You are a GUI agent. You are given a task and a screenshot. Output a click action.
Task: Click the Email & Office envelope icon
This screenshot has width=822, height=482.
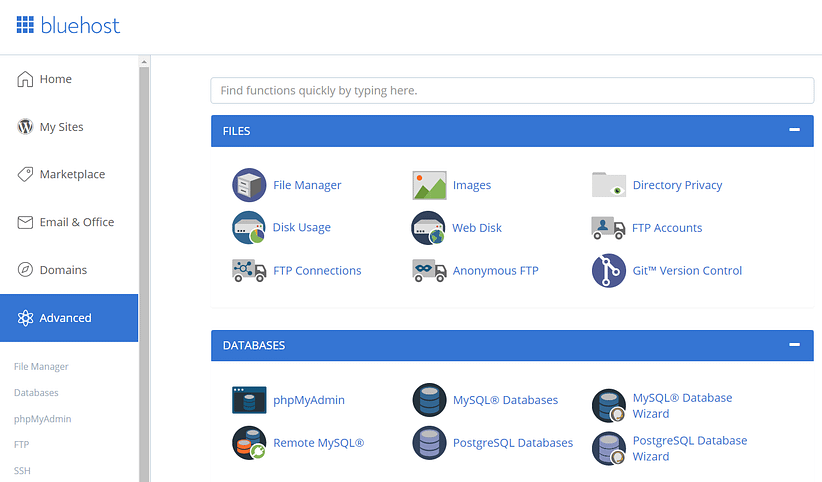(25, 222)
